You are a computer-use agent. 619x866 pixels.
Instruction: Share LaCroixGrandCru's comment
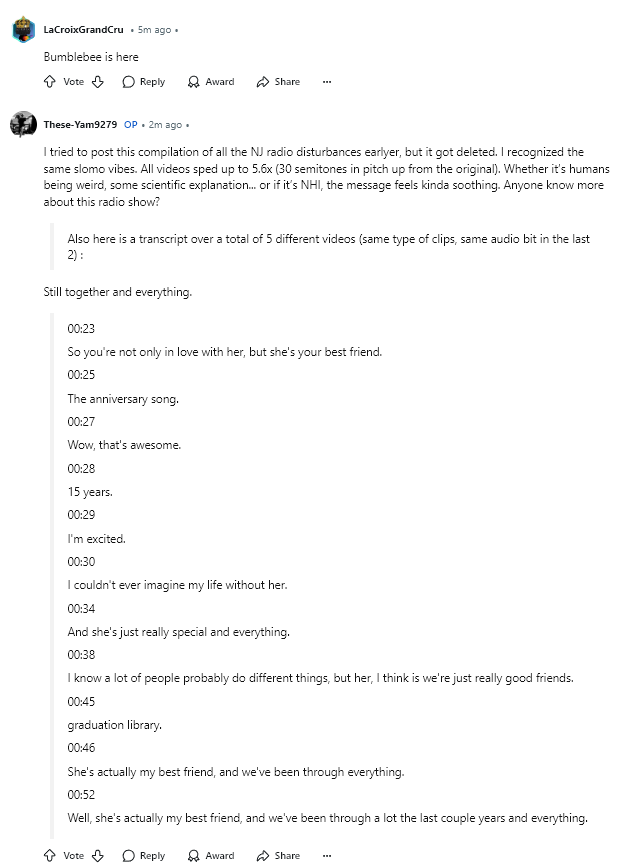pos(278,82)
